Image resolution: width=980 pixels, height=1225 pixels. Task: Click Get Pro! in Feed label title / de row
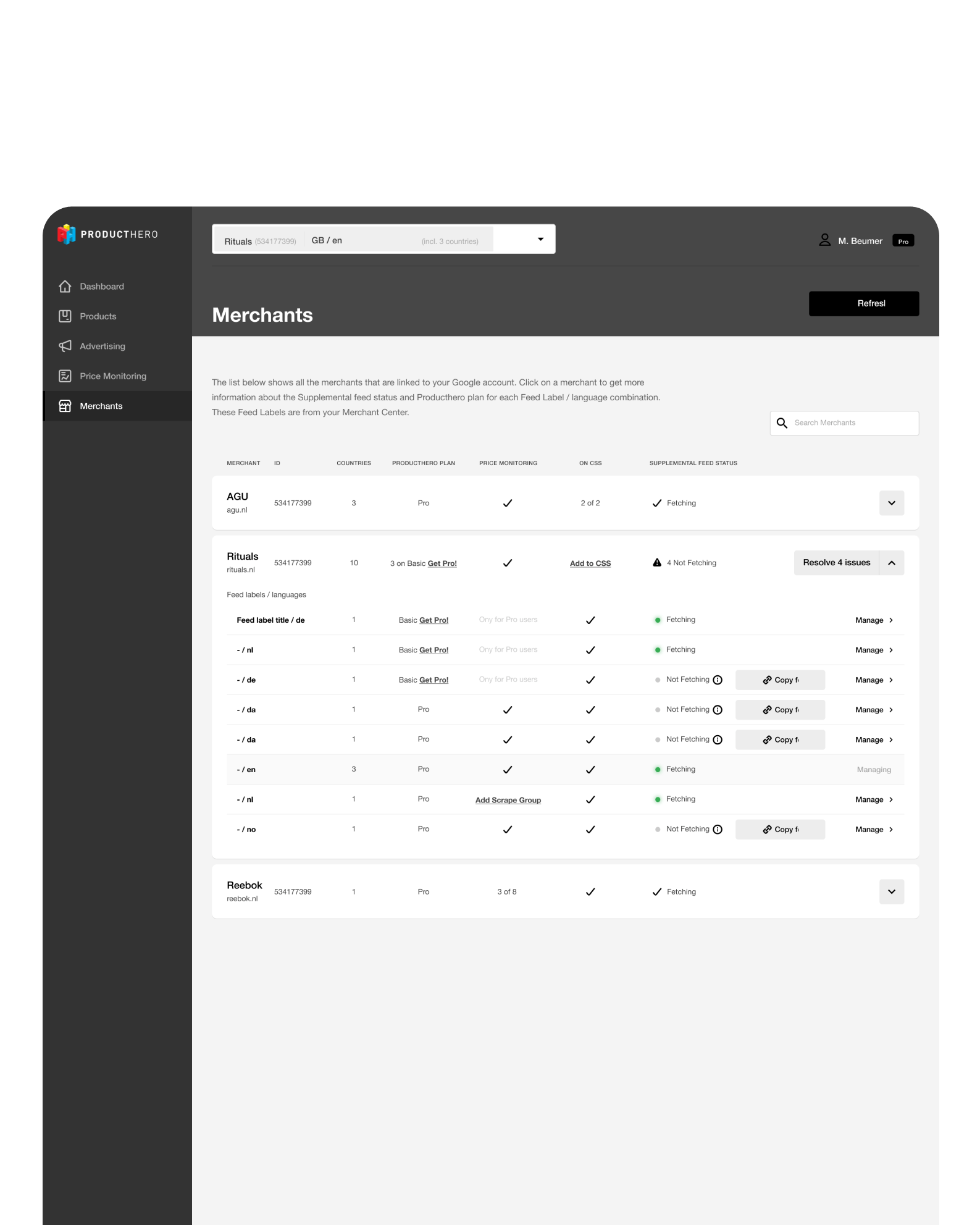click(434, 620)
